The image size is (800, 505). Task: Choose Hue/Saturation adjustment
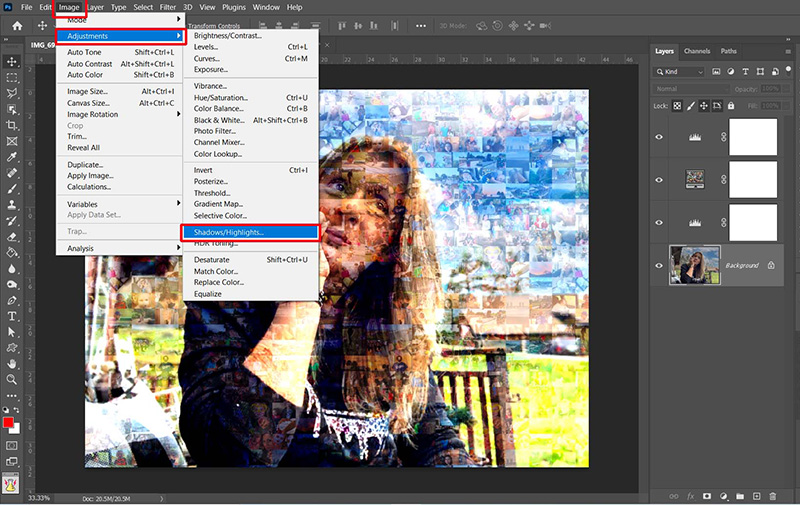[251, 97]
